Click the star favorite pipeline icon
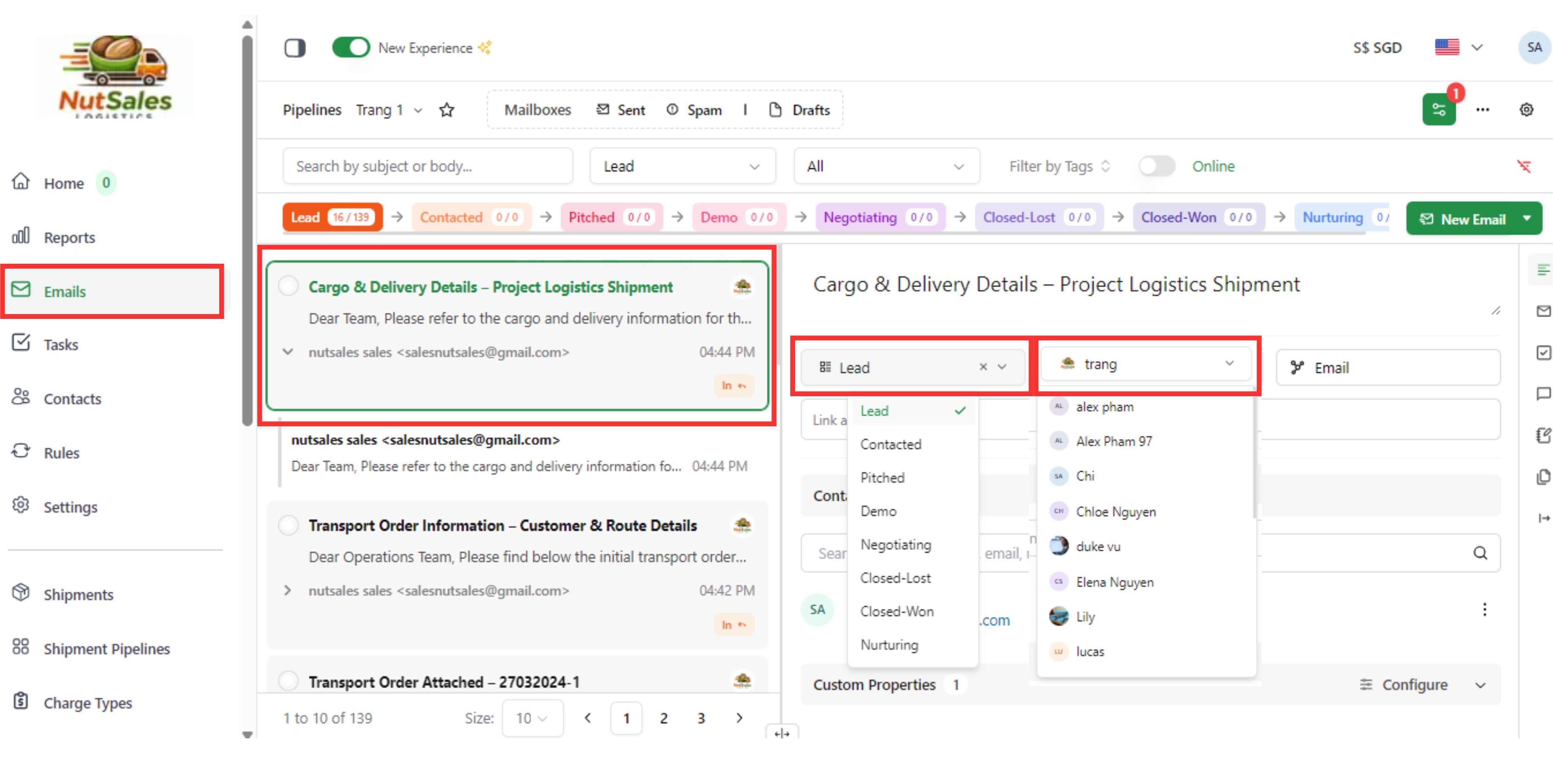This screenshot has height=784, width=1553. 446,110
